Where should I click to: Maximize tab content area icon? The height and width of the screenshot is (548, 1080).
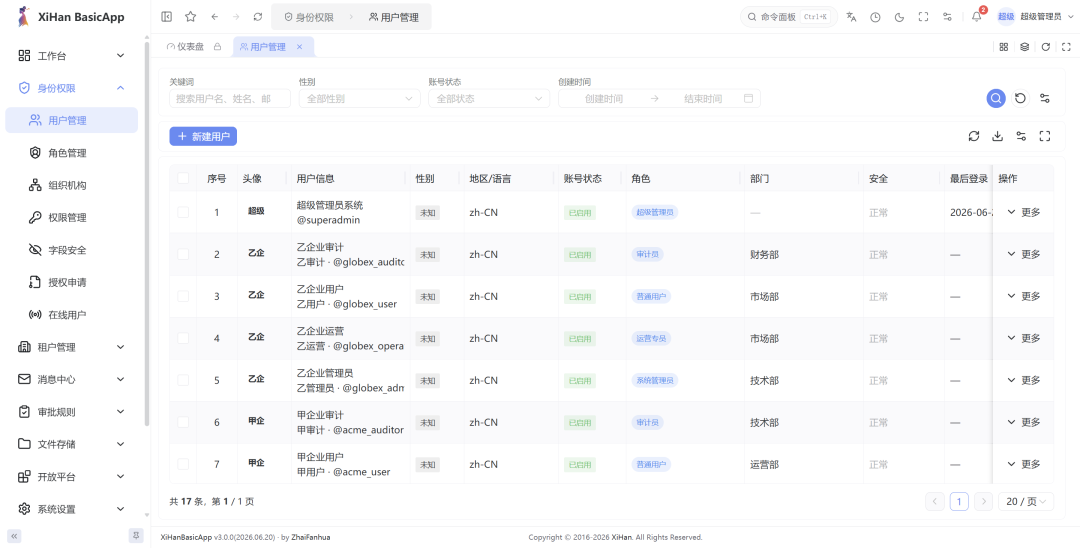[1066, 47]
